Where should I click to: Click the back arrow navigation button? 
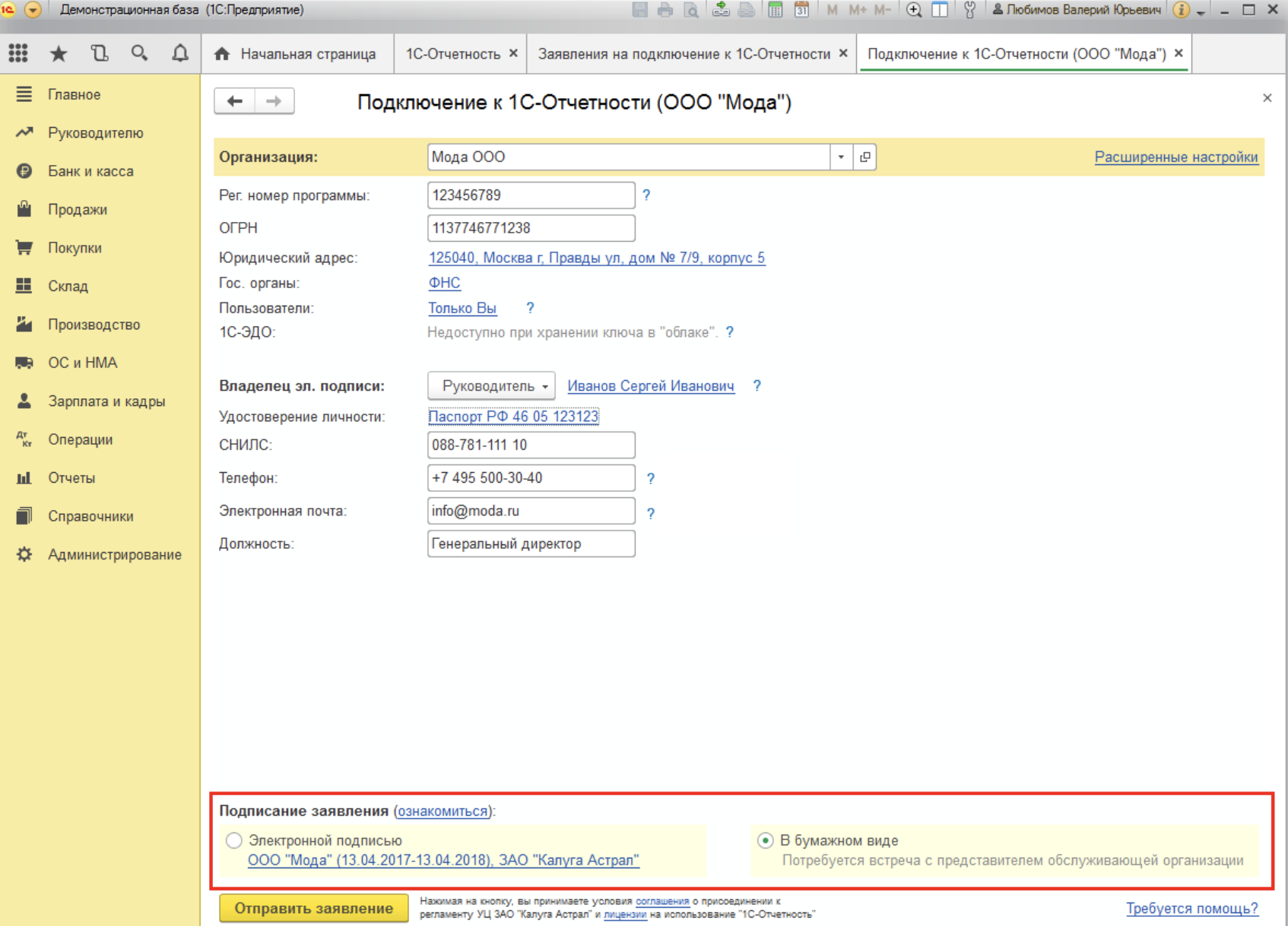click(234, 101)
